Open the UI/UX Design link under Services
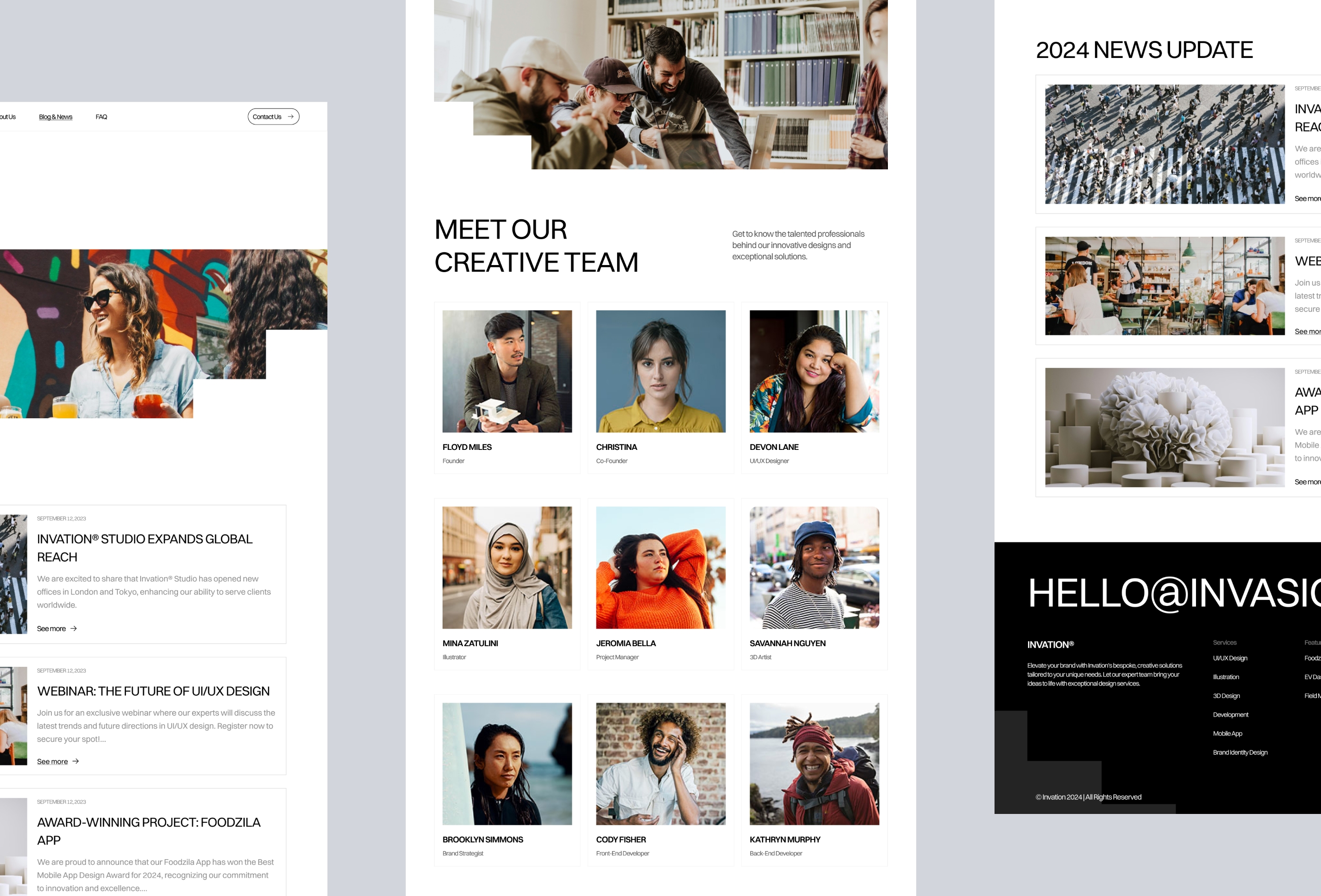This screenshot has width=1321, height=896. tap(1229, 658)
